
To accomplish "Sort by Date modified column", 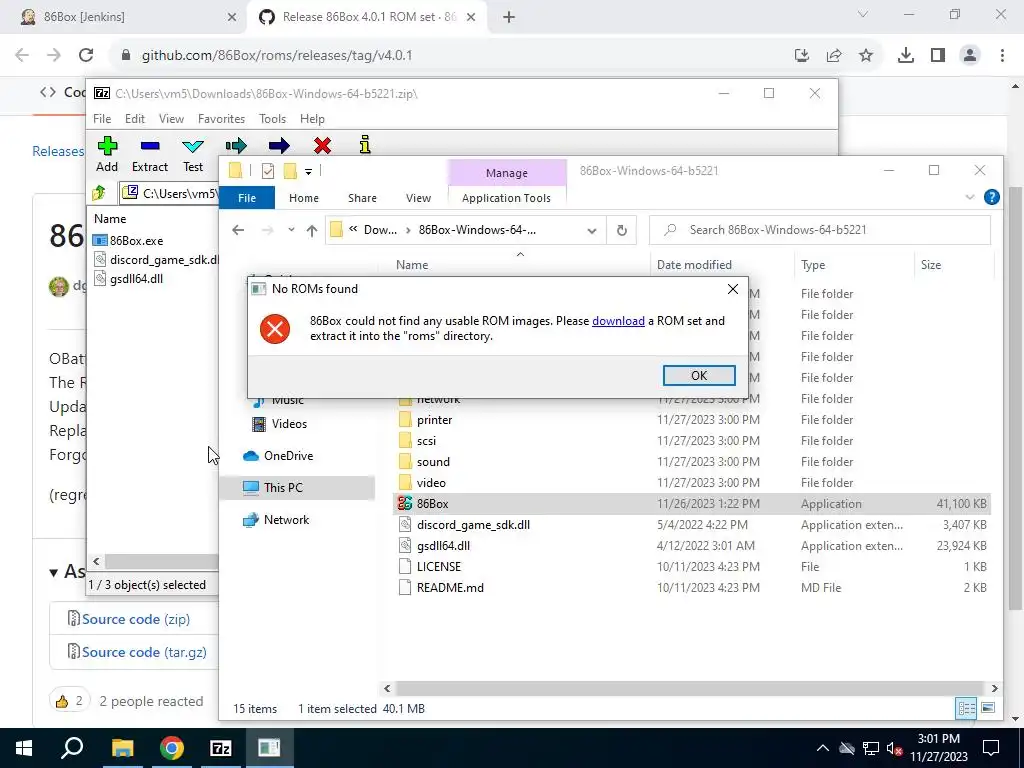I will (x=694, y=264).
